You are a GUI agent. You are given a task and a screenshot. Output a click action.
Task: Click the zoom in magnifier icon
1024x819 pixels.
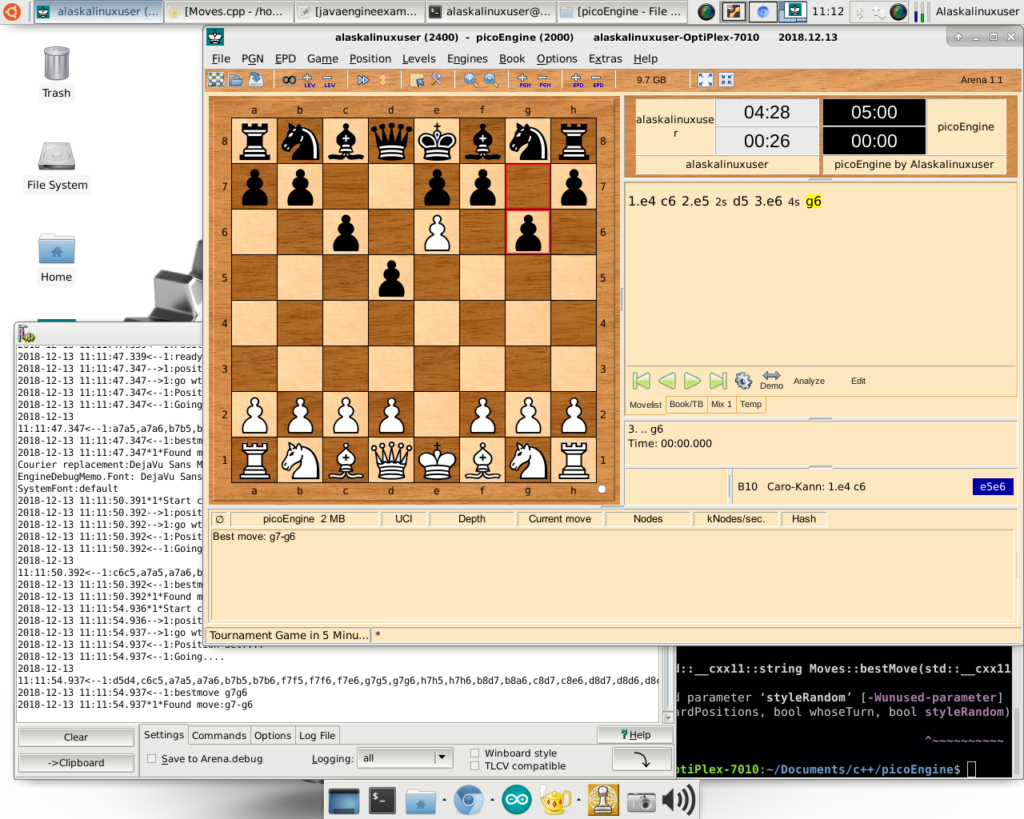point(471,80)
